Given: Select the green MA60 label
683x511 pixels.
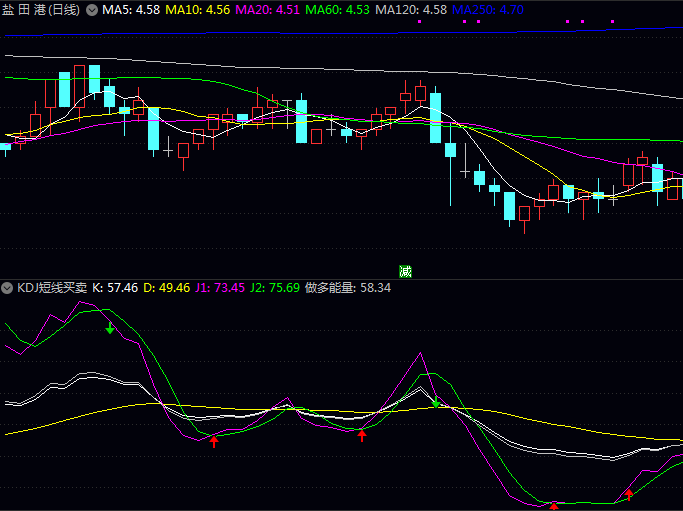Looking at the screenshot, I should tap(337, 10).
